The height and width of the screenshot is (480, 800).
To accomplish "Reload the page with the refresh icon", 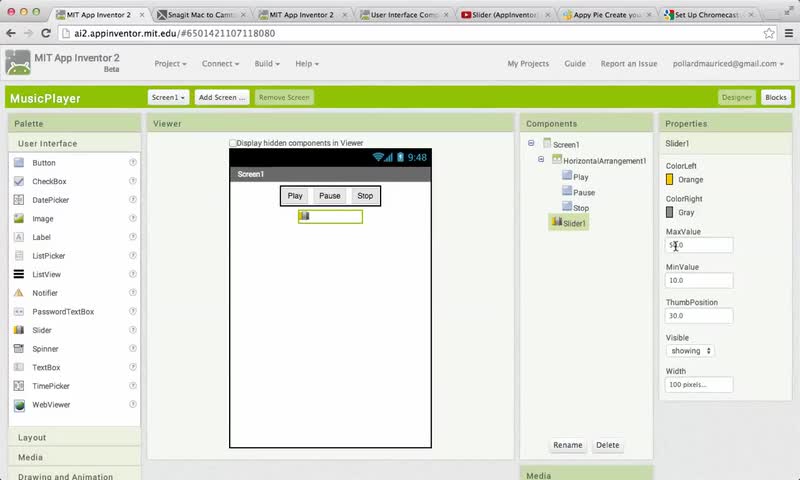I will (x=46, y=33).
